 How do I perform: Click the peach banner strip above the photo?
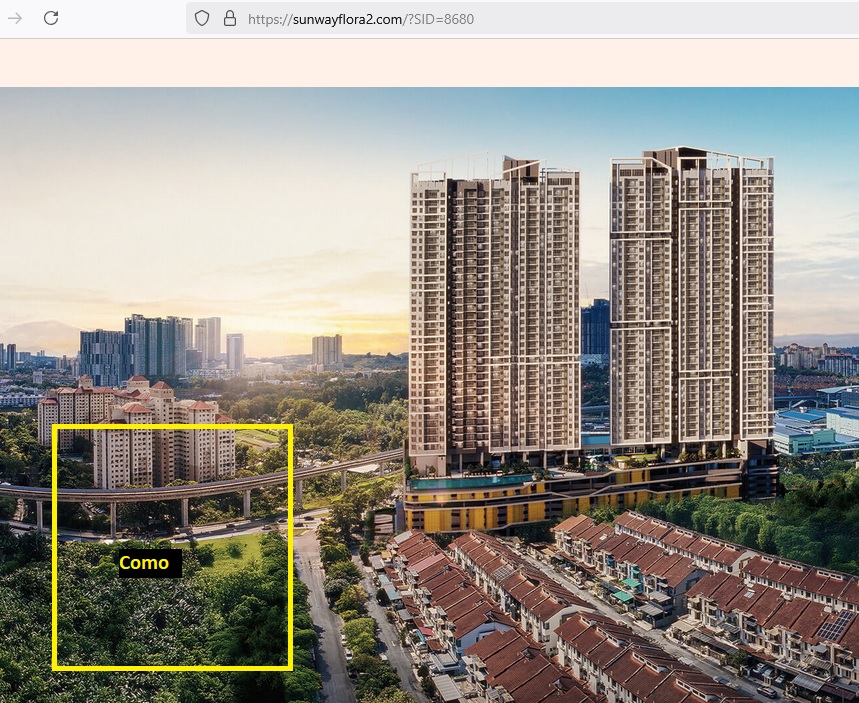(429, 62)
